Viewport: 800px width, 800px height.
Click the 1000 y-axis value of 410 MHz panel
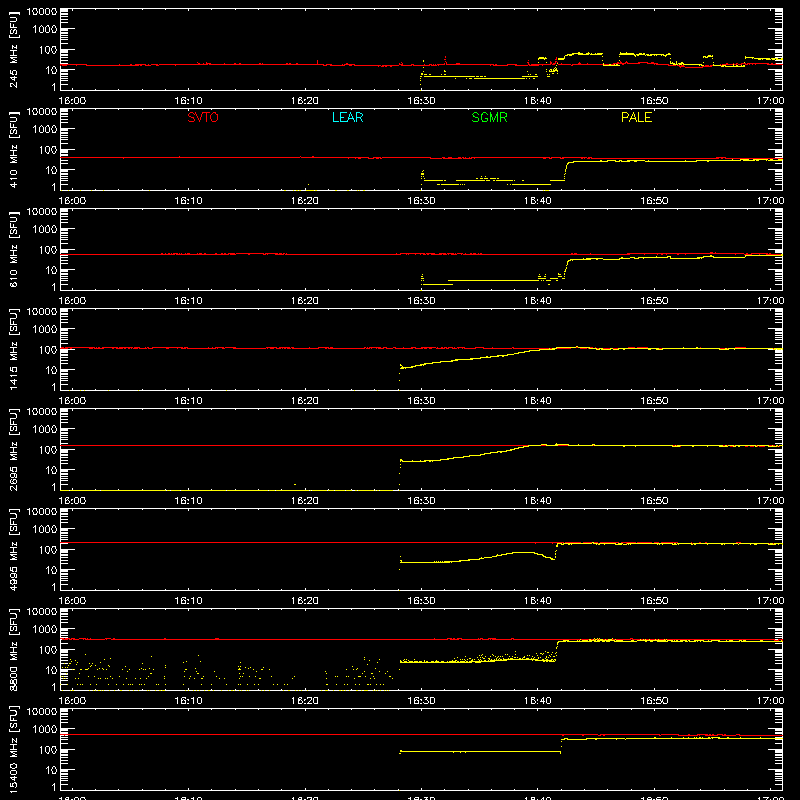tap(45, 130)
